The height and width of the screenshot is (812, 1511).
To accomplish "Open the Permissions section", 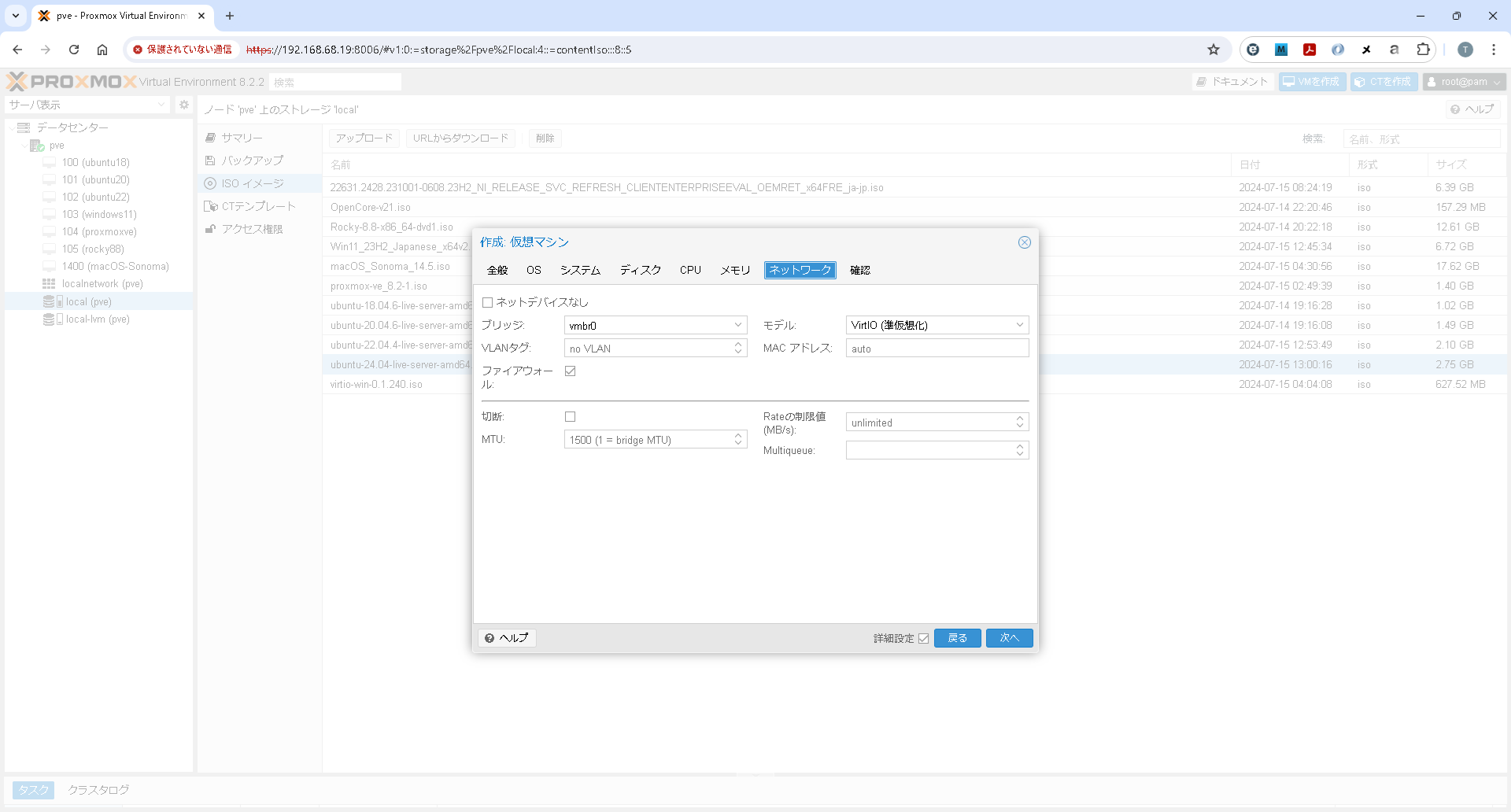I will [252, 229].
